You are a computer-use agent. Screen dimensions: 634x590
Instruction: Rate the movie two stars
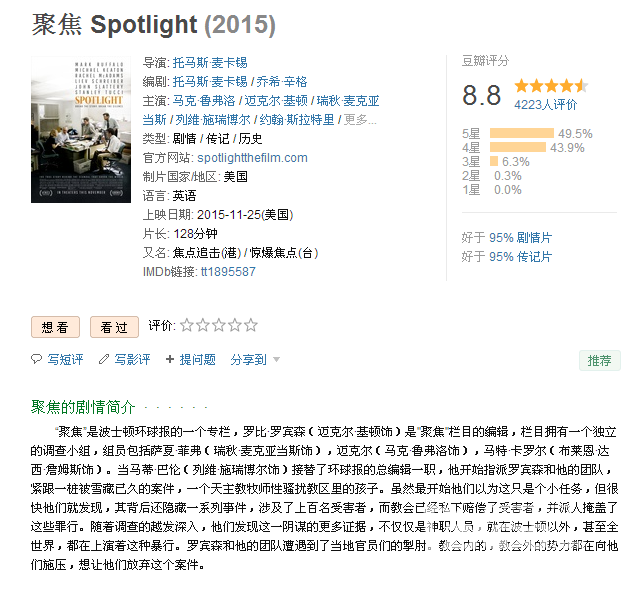point(203,325)
